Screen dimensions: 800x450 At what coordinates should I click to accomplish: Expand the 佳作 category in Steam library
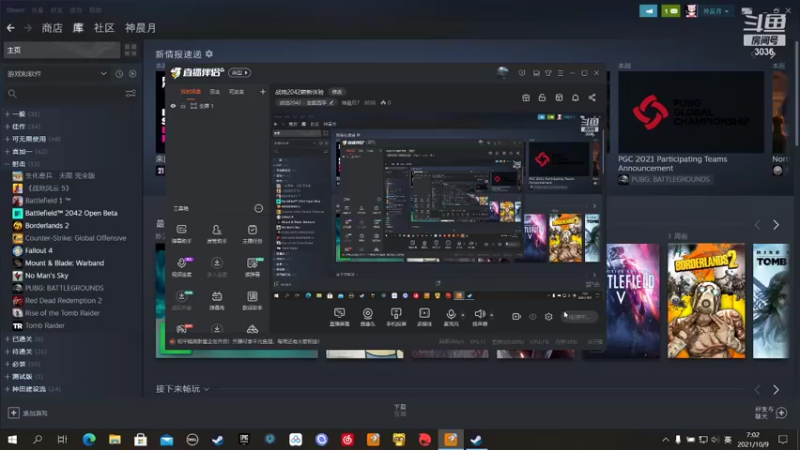pos(7,127)
